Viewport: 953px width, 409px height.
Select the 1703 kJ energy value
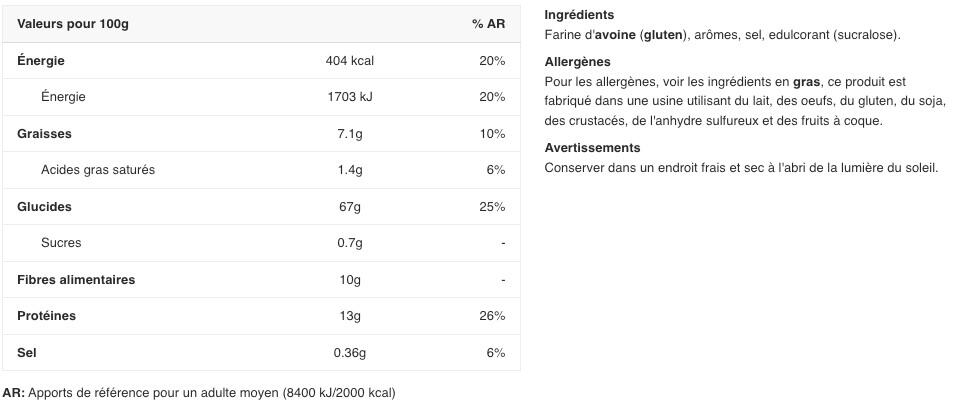[350, 97]
